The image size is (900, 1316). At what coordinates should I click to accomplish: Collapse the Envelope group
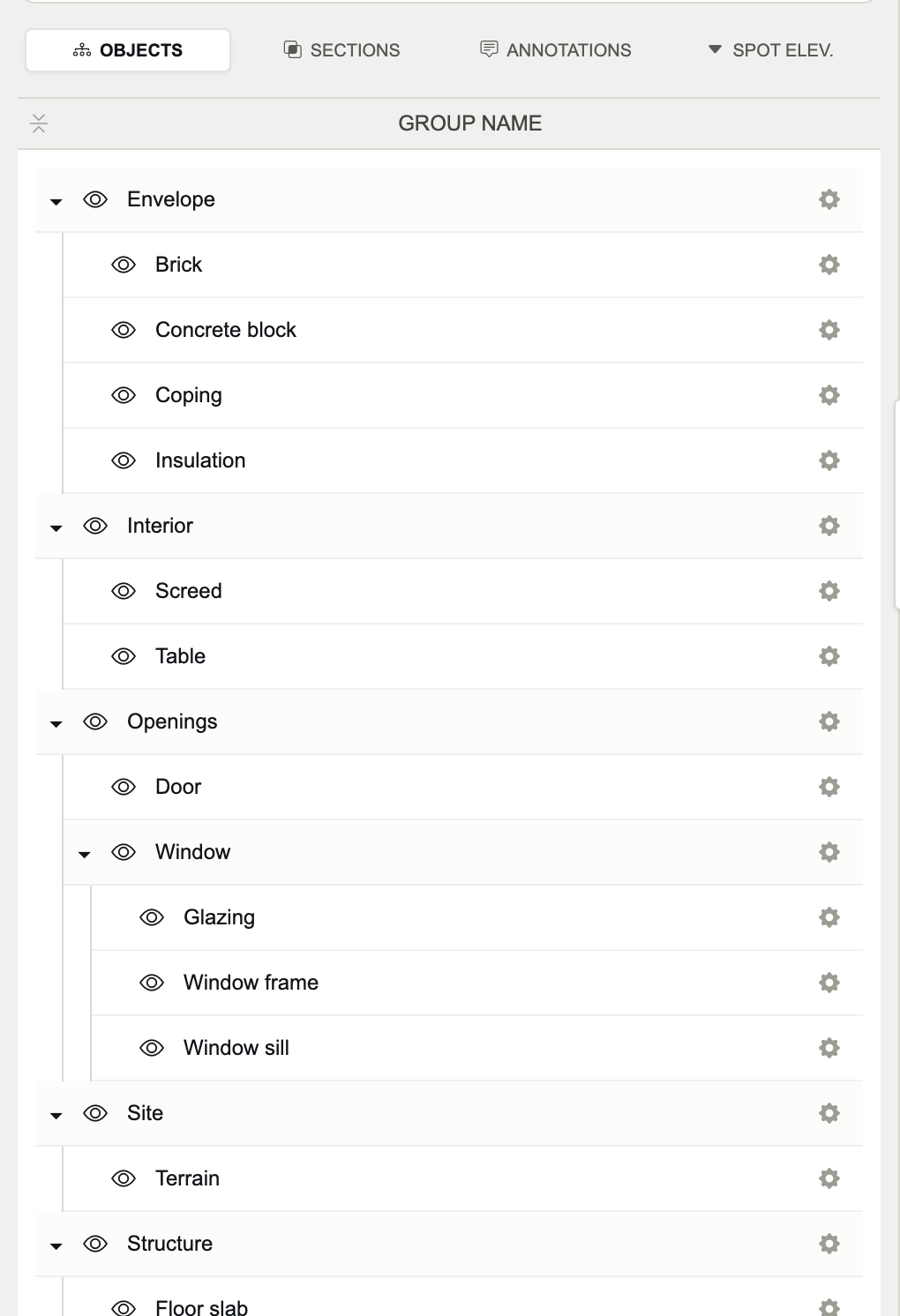(x=56, y=202)
